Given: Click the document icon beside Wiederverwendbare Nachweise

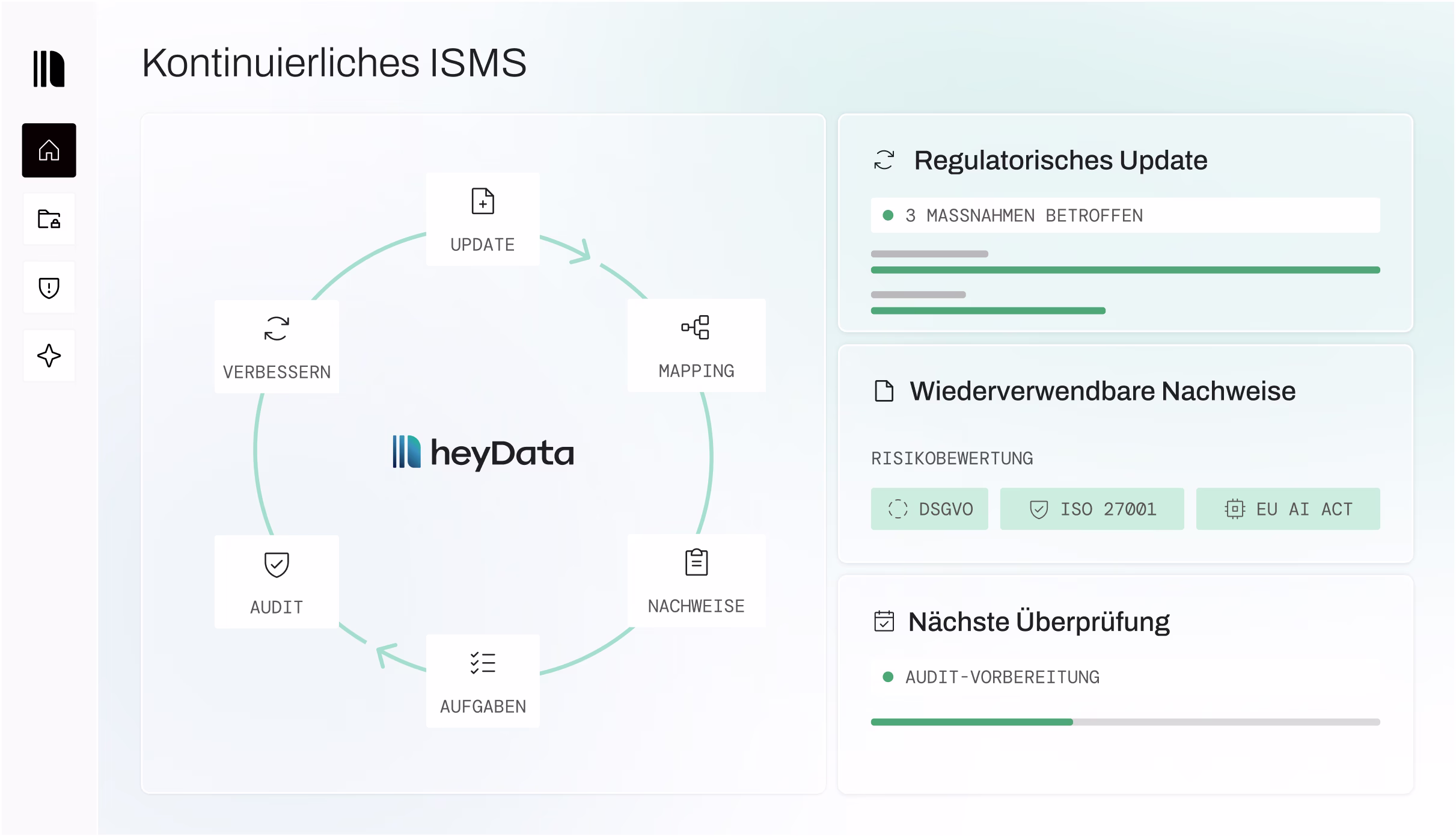Looking at the screenshot, I should click(884, 391).
